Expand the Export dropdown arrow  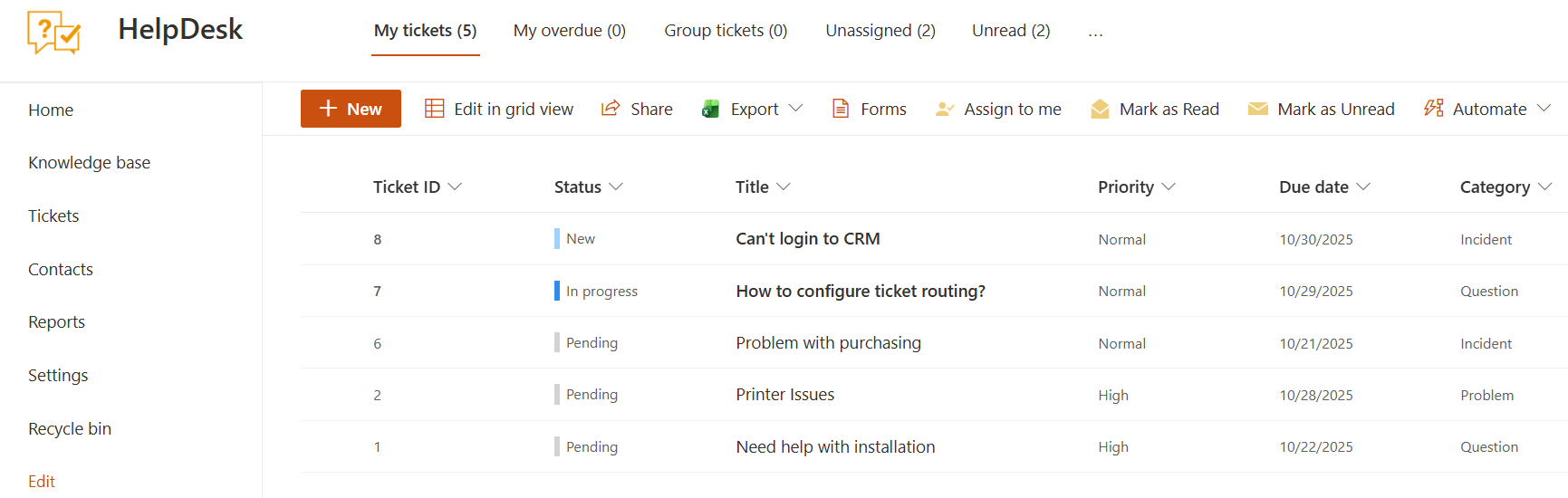click(795, 109)
